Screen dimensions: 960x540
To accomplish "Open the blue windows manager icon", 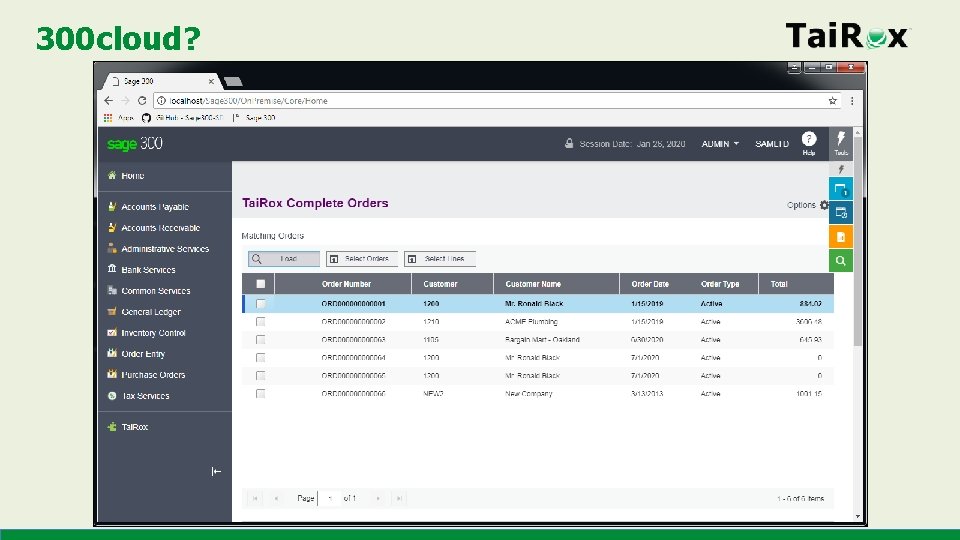I will (x=841, y=189).
